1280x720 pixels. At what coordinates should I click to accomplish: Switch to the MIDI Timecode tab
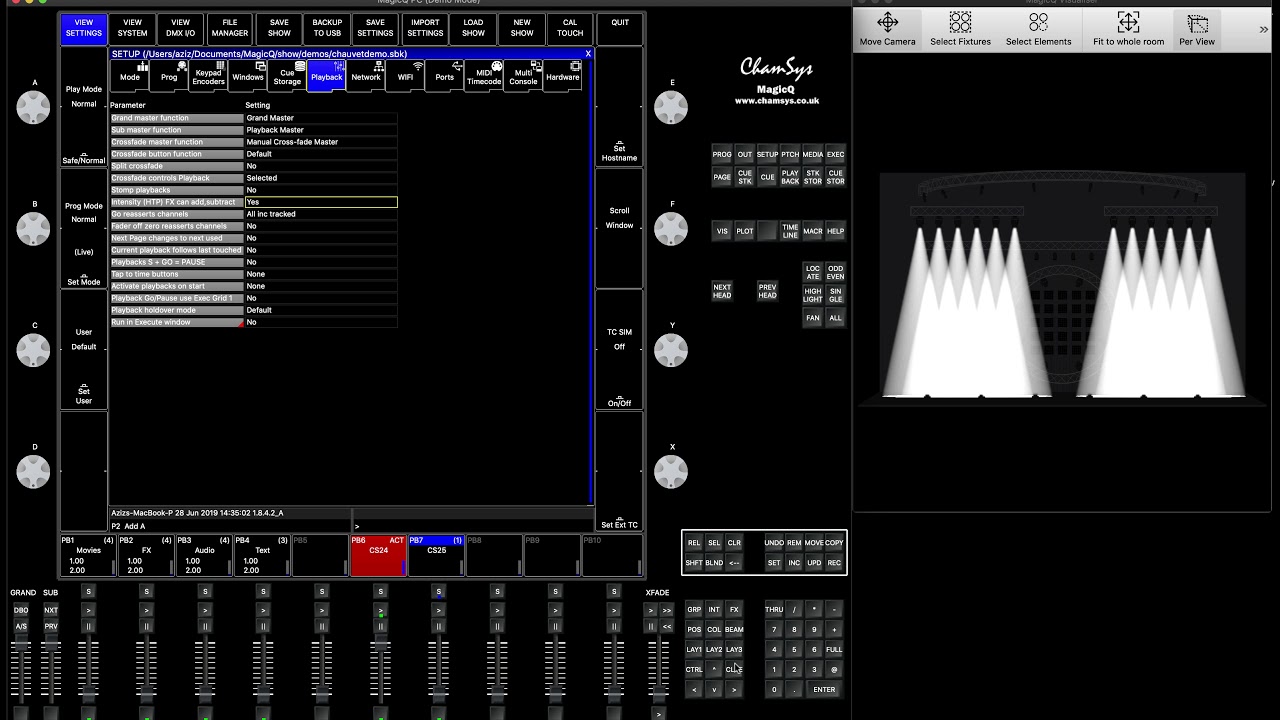click(484, 76)
